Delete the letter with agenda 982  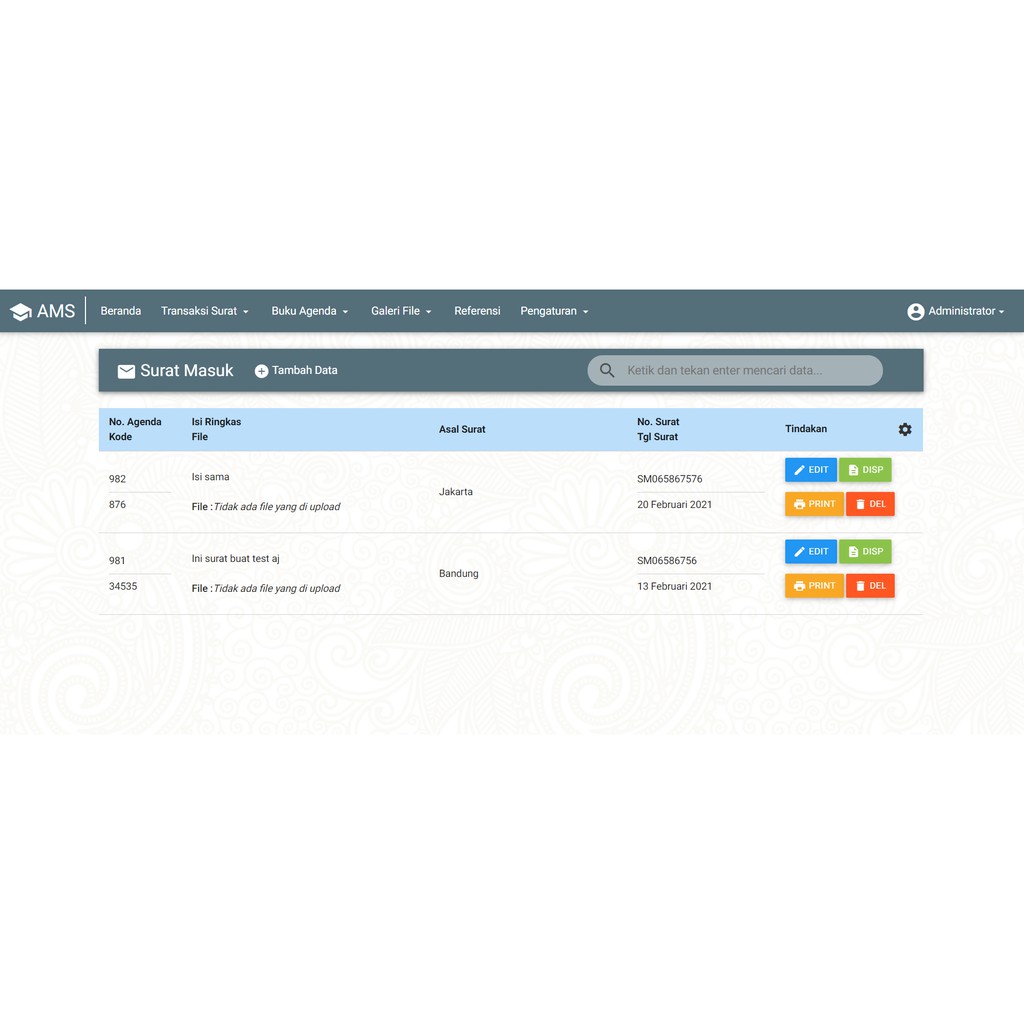point(870,504)
